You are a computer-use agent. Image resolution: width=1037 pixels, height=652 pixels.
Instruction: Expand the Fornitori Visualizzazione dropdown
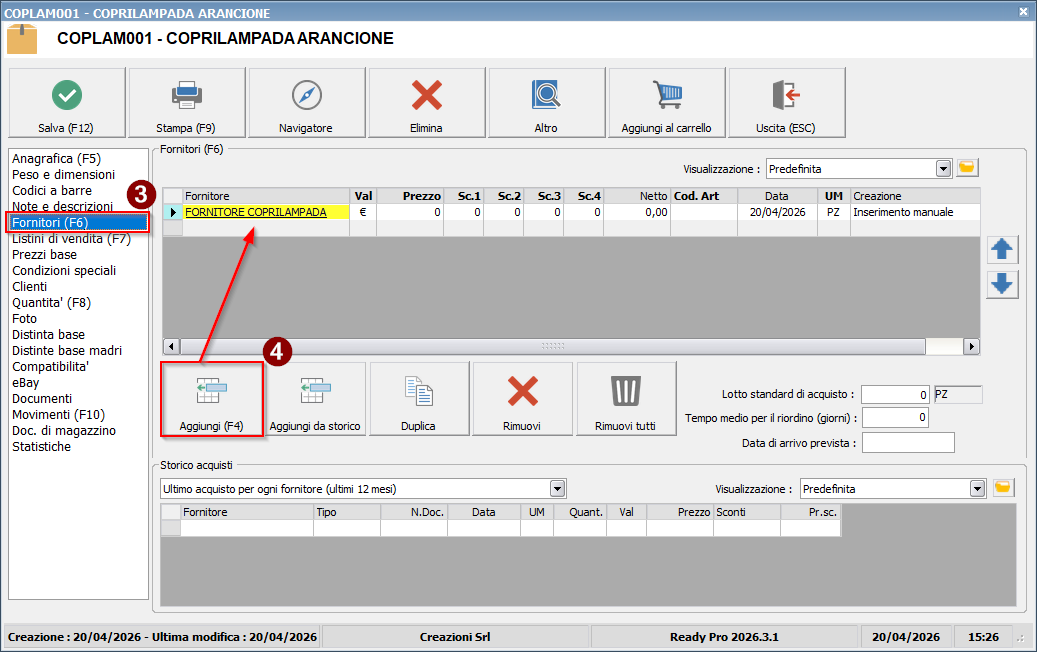(943, 168)
